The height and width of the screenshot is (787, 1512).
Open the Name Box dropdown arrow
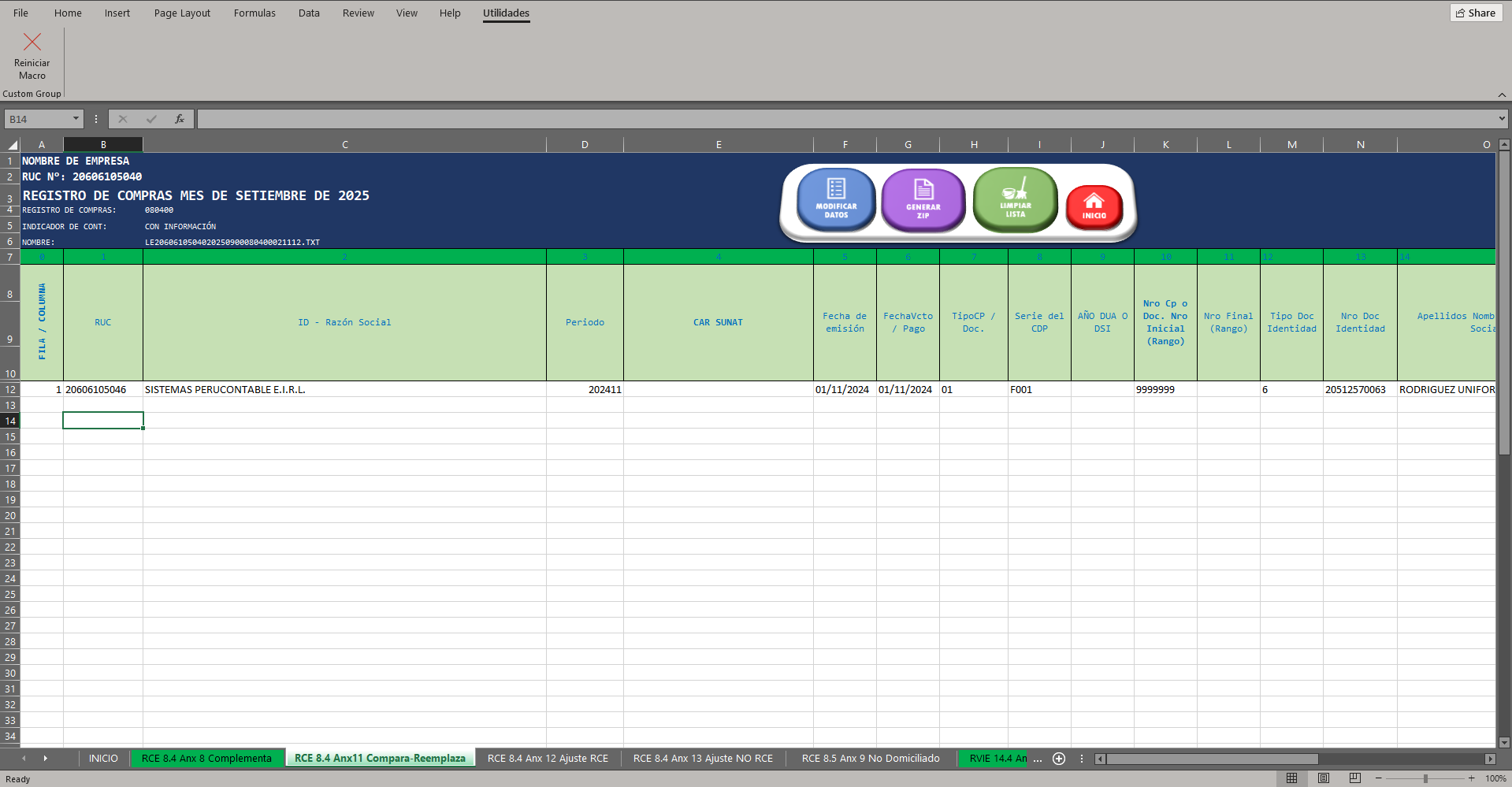click(x=76, y=119)
